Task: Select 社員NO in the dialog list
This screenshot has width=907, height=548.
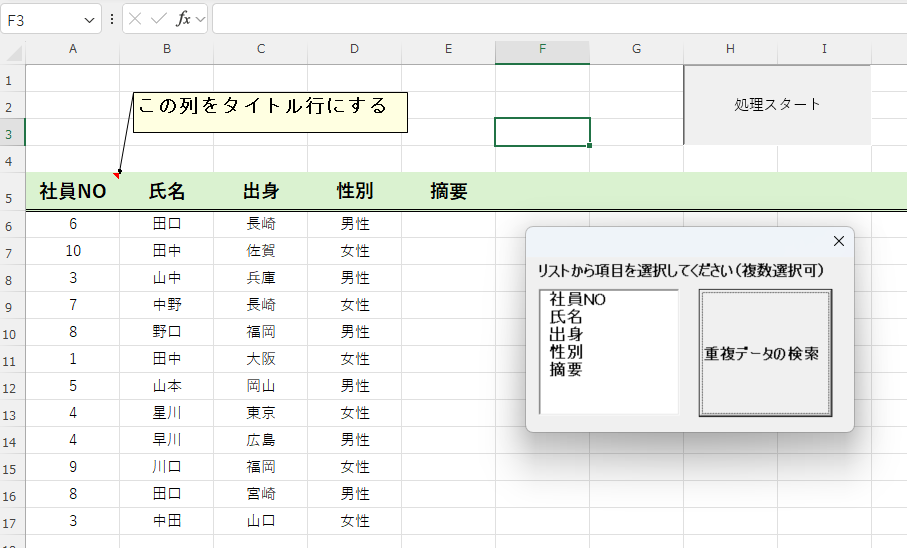Action: click(x=578, y=298)
